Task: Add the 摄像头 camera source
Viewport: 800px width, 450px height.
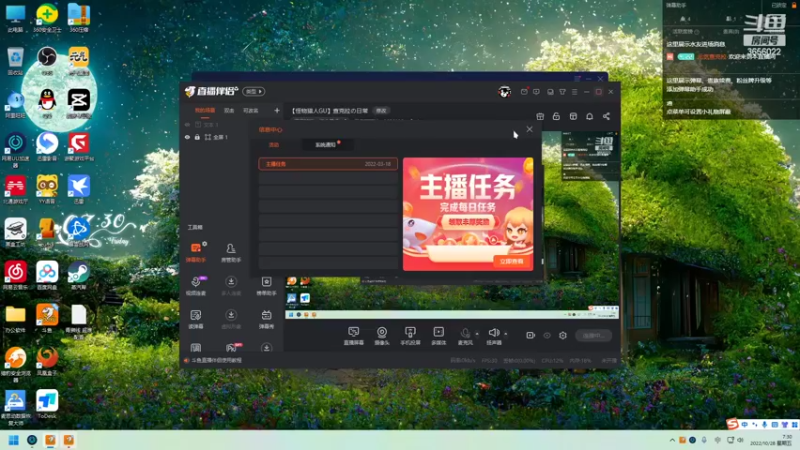Action: click(382, 336)
